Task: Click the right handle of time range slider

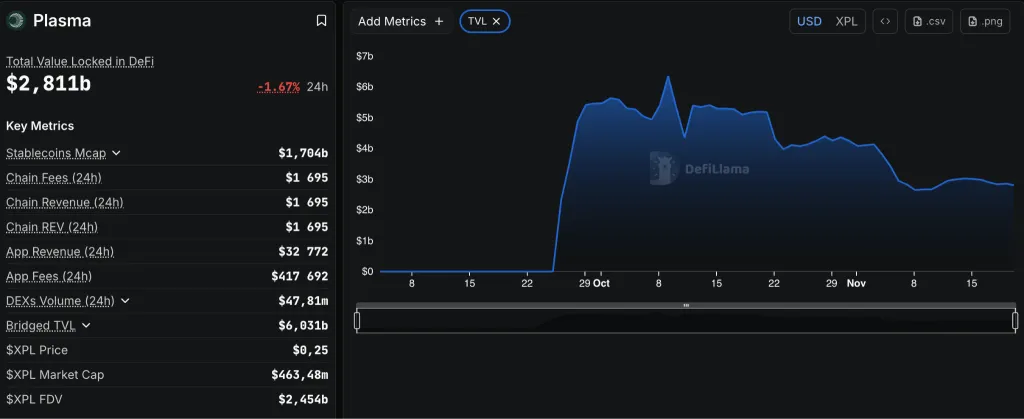Action: coord(1015,320)
